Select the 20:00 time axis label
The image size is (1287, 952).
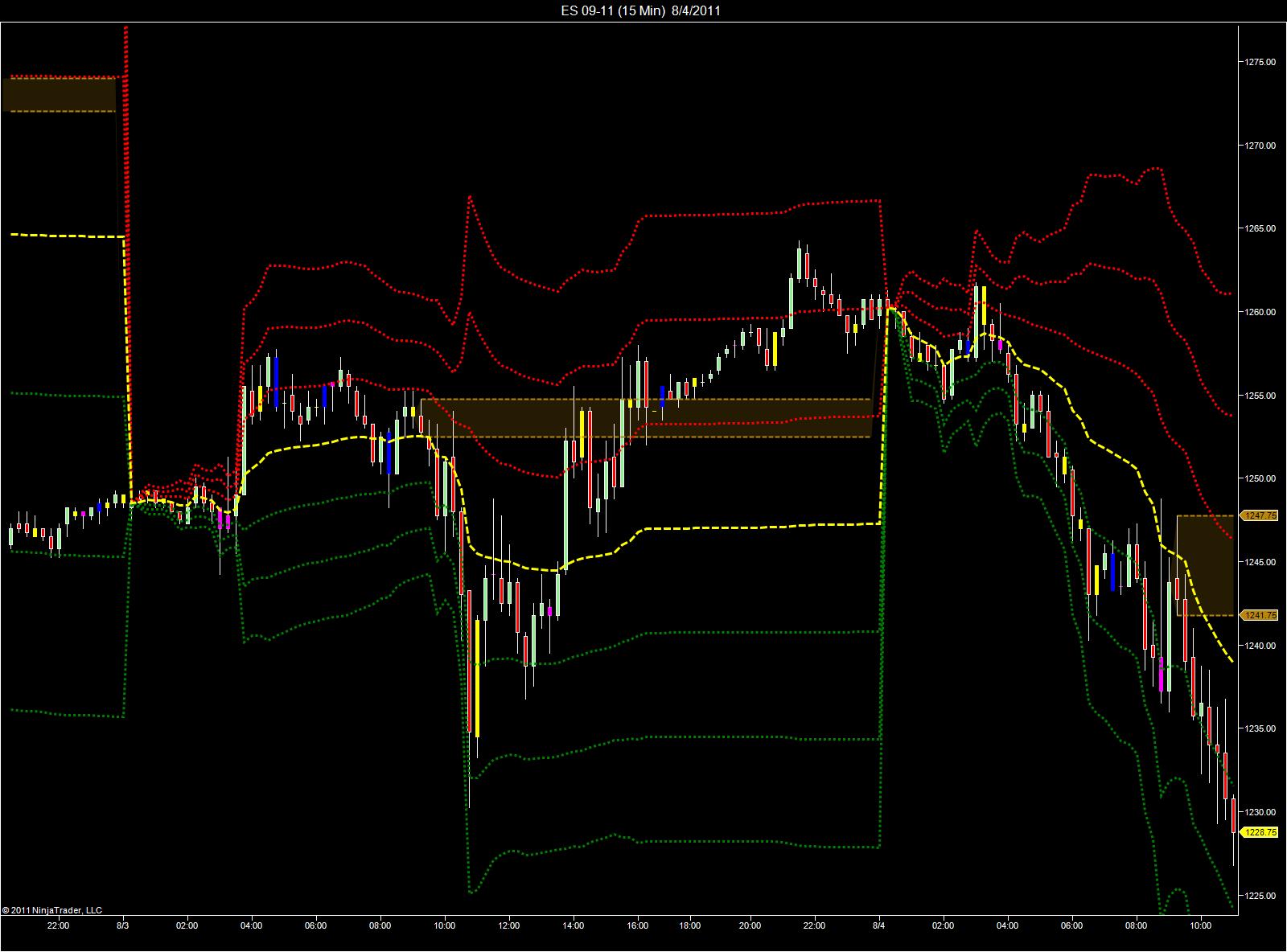tap(750, 925)
